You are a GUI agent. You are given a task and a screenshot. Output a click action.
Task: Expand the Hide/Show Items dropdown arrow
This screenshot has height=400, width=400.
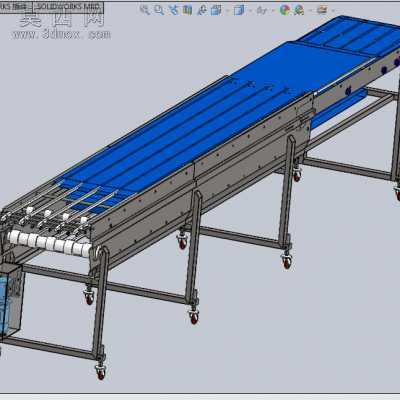pyautogui.click(x=273, y=11)
